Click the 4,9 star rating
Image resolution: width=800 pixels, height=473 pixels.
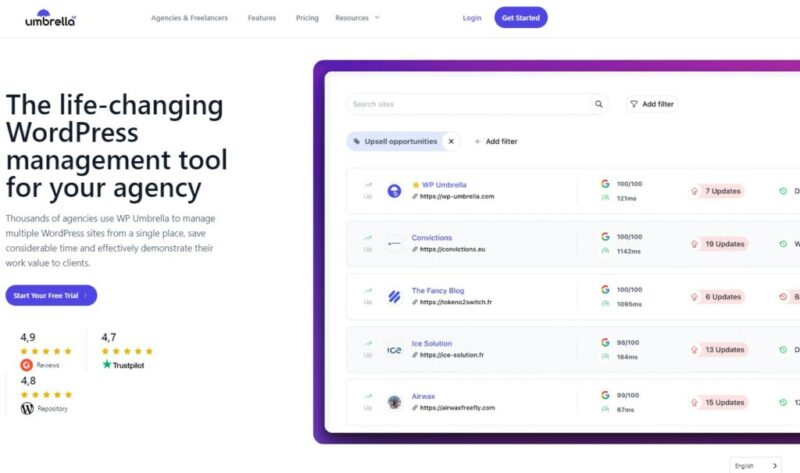[46, 351]
